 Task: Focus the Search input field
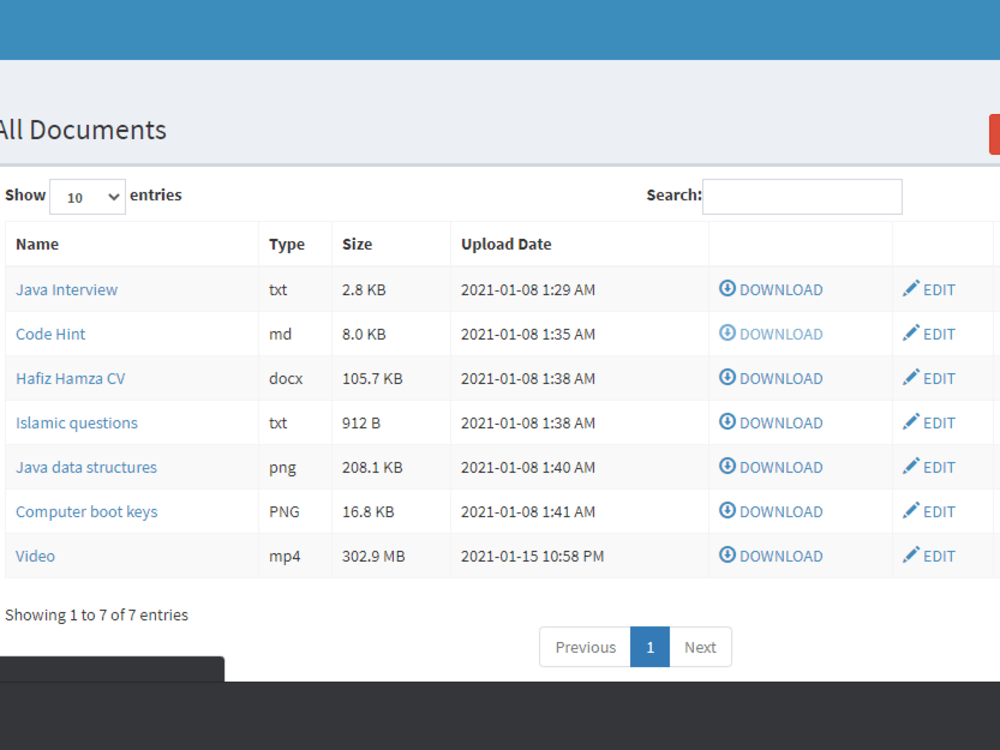coord(802,196)
